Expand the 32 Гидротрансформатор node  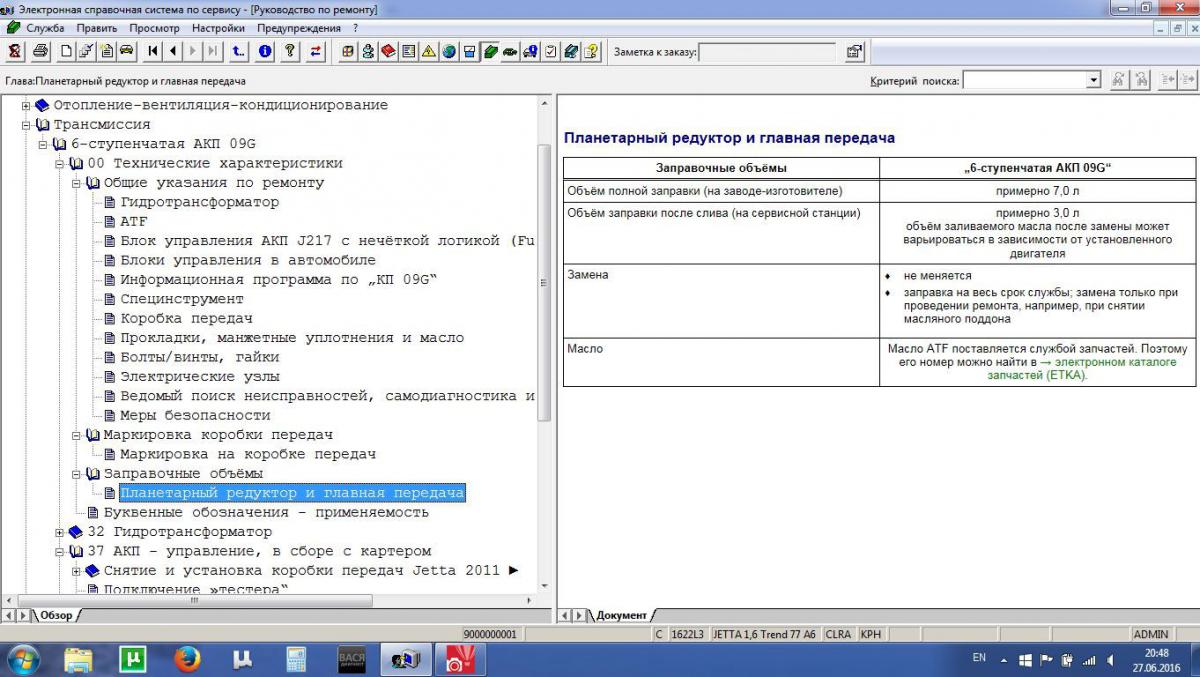point(60,532)
